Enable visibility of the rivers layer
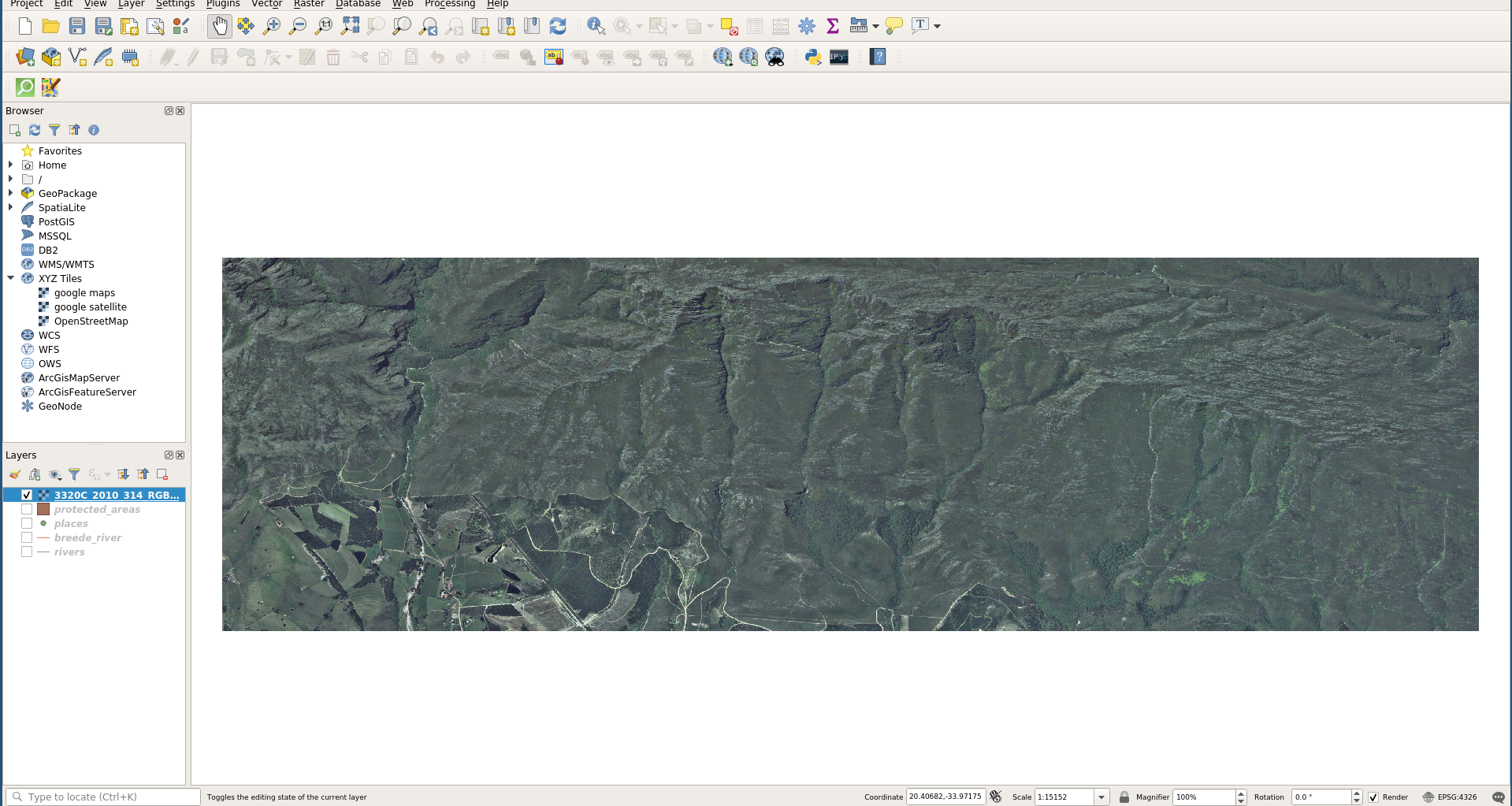This screenshot has height=806, width=1512. (x=26, y=552)
